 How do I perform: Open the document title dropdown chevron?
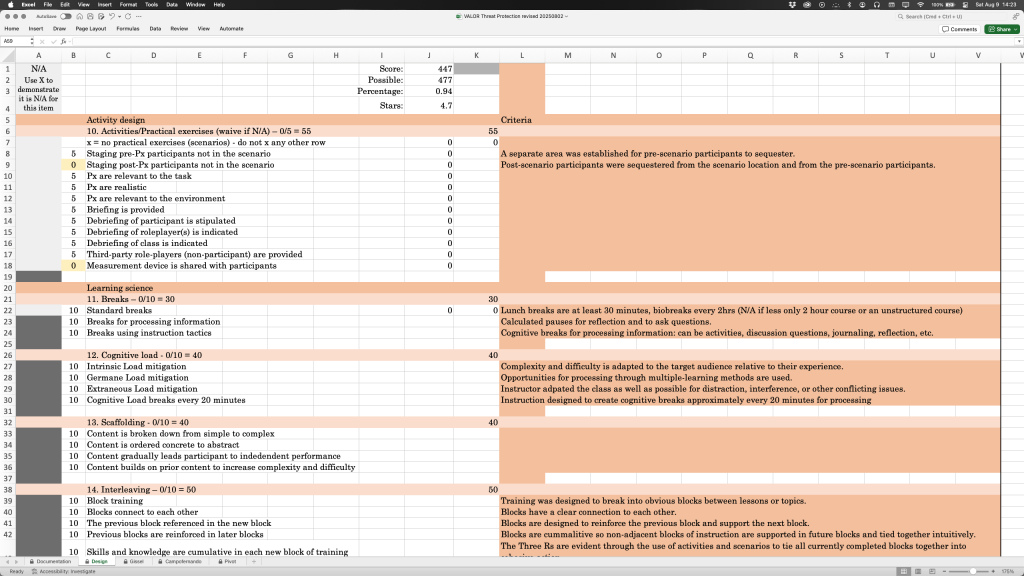tap(566, 16)
